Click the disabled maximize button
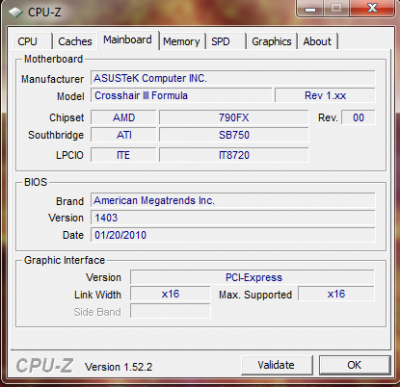The height and width of the screenshot is (387, 400). tap(336, 8)
